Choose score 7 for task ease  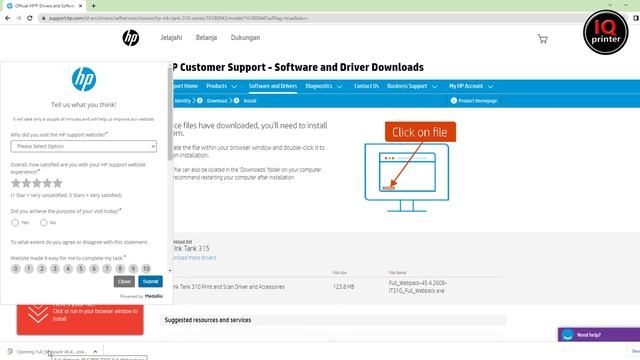(107, 269)
